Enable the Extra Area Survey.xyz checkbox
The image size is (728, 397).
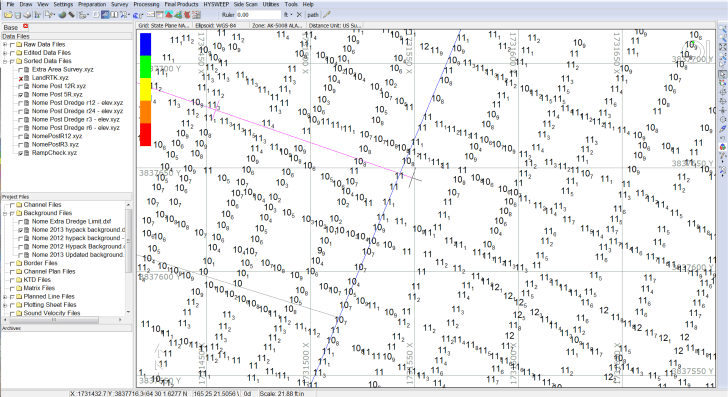[20, 69]
